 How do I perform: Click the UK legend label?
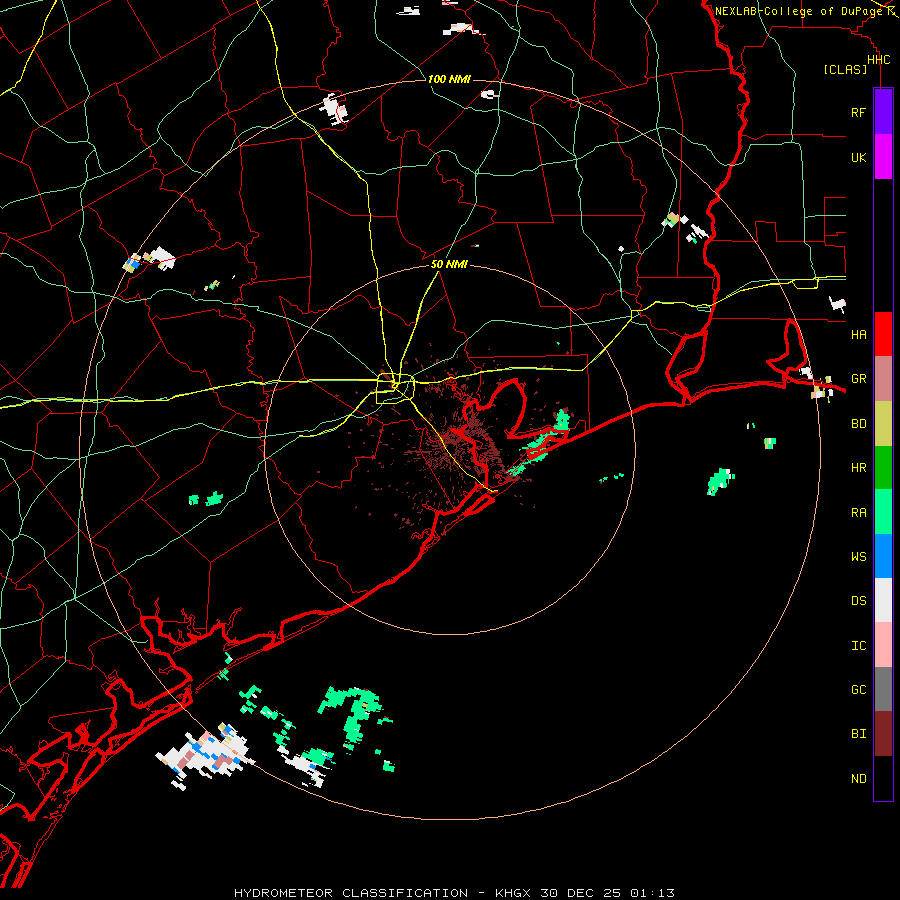[x=858, y=157]
